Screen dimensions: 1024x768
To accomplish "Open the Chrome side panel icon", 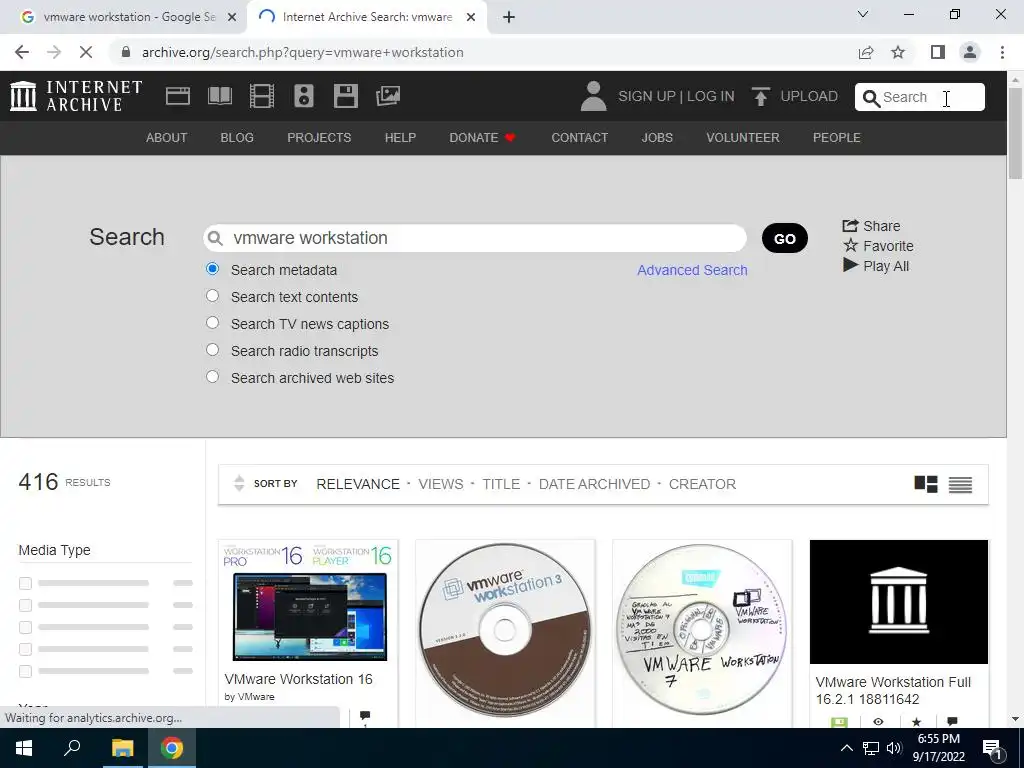I will tap(937, 52).
